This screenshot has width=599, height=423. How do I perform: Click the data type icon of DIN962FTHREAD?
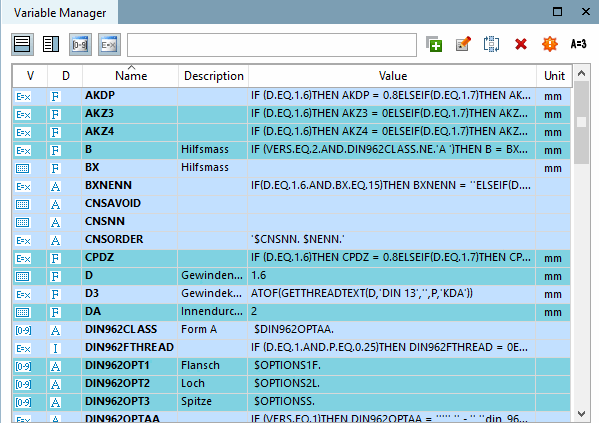[x=55, y=348]
